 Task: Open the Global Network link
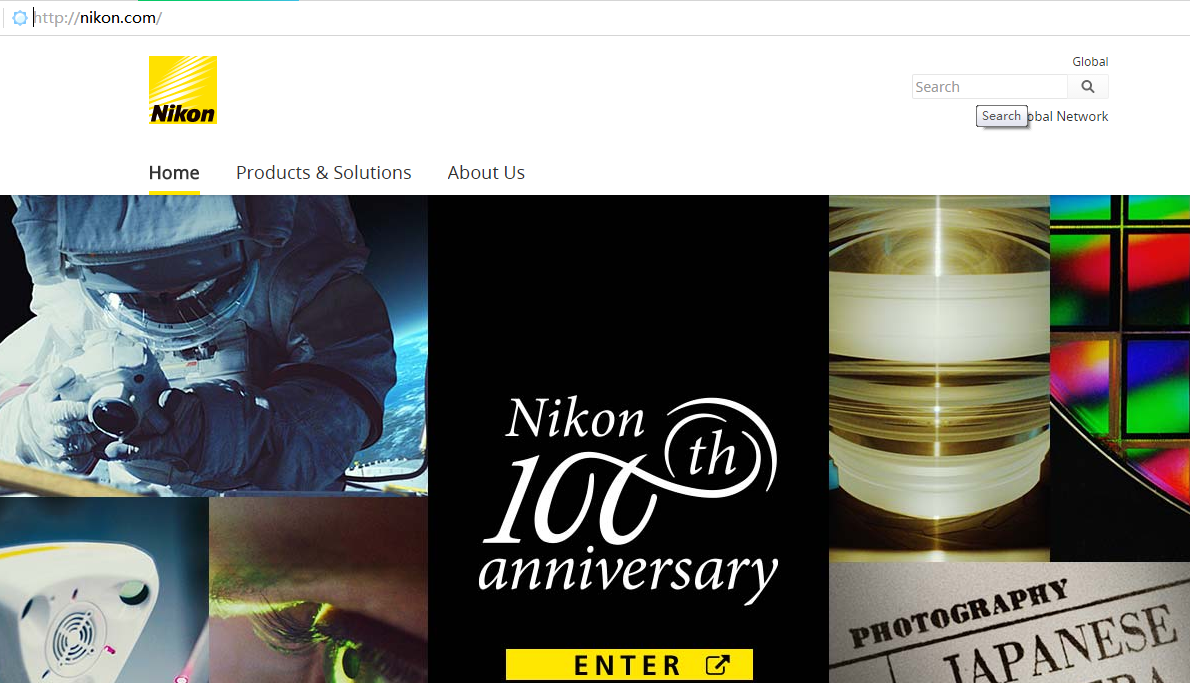tap(1068, 116)
